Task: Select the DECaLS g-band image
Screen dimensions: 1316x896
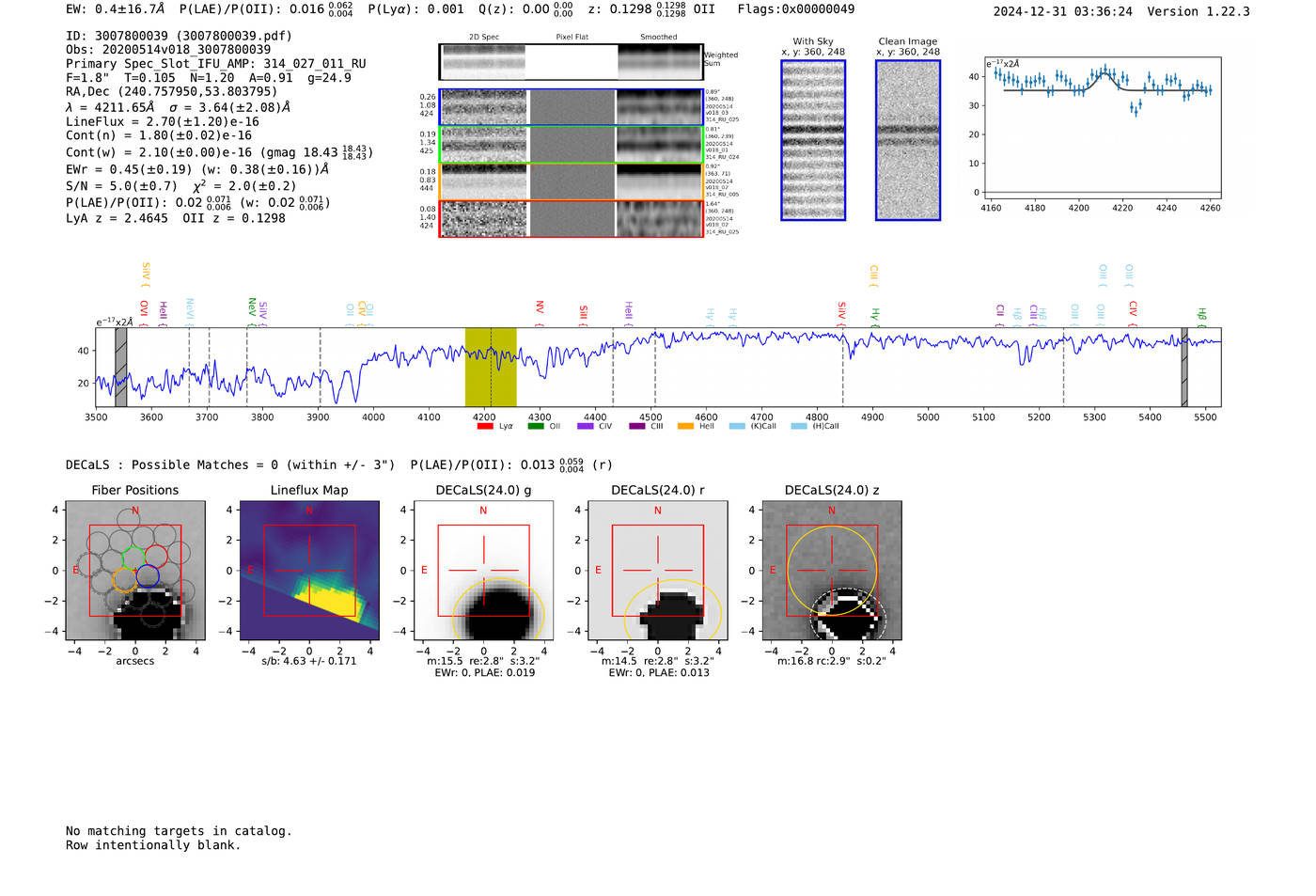Action: point(483,570)
